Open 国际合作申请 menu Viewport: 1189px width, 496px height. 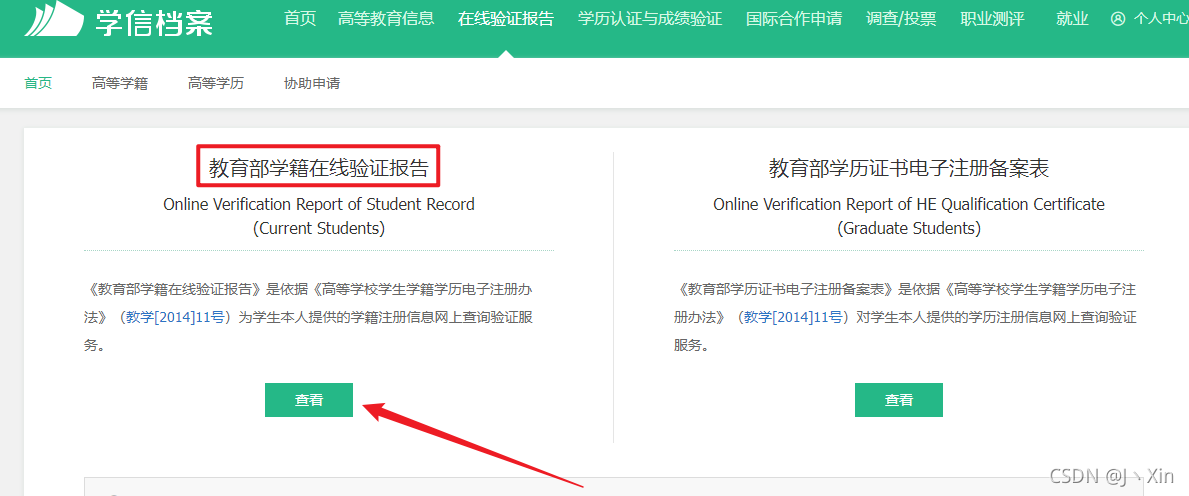[794, 19]
